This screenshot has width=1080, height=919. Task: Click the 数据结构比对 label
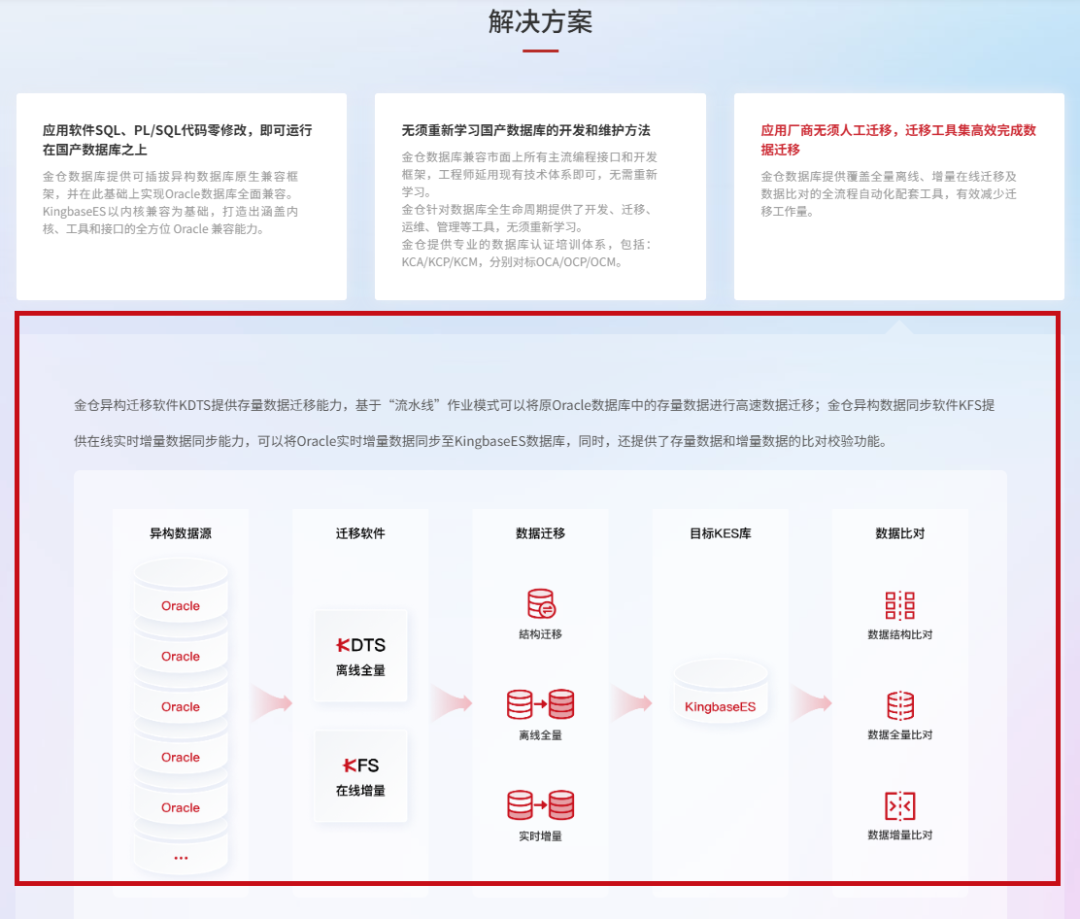(x=900, y=634)
